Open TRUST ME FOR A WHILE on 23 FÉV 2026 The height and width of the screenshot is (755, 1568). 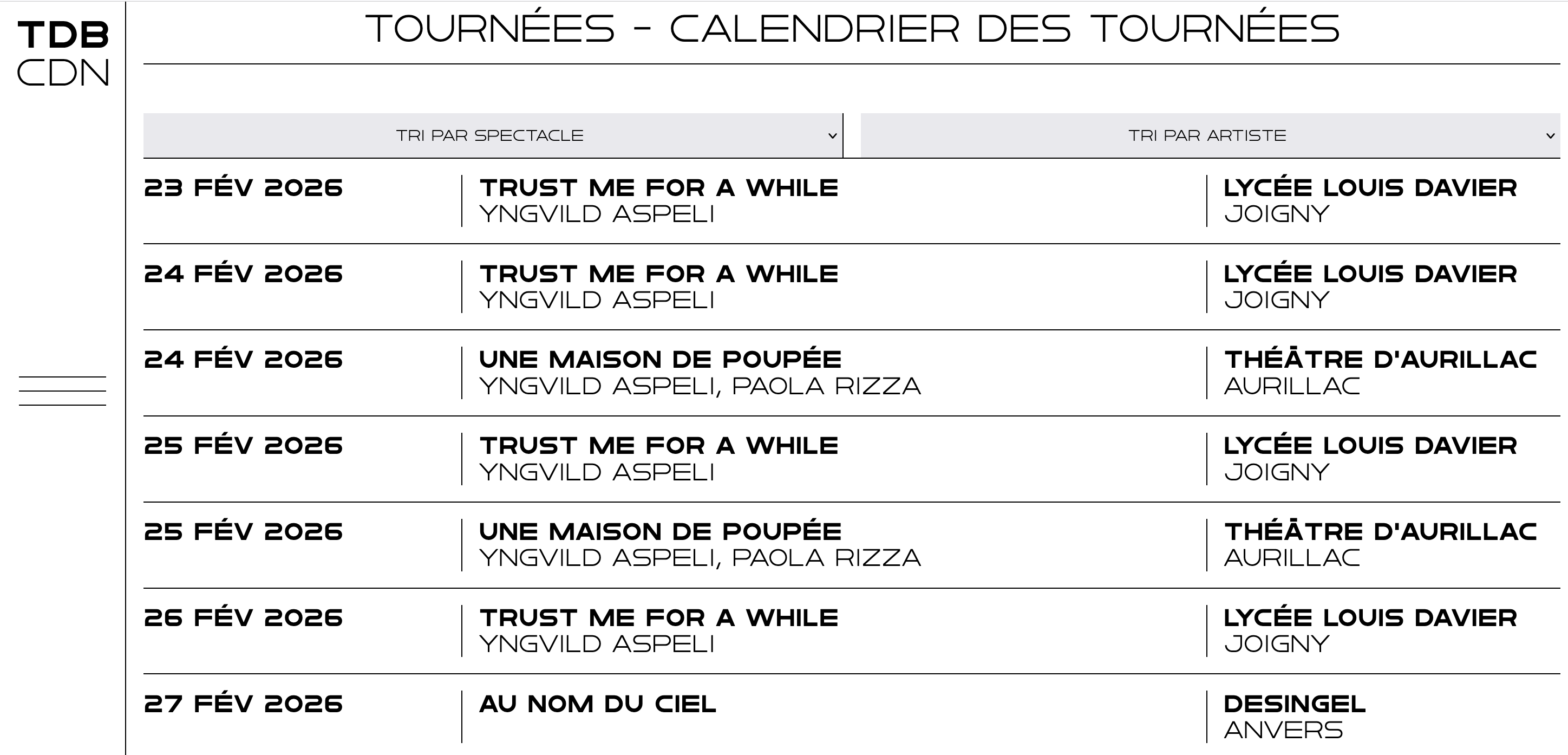coord(658,187)
